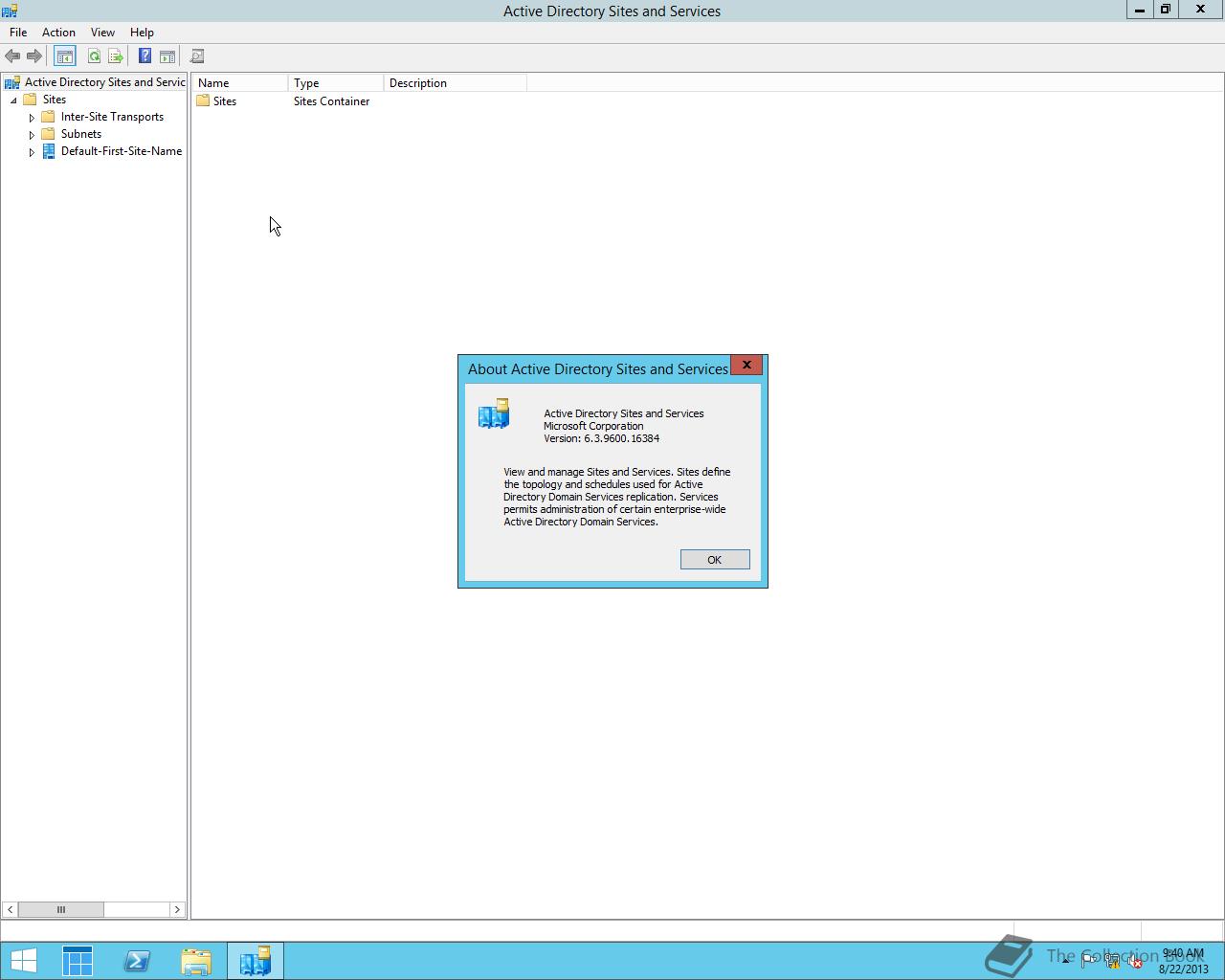Expand the Inter-Site Transports node
1225x980 pixels.
pyautogui.click(x=32, y=118)
